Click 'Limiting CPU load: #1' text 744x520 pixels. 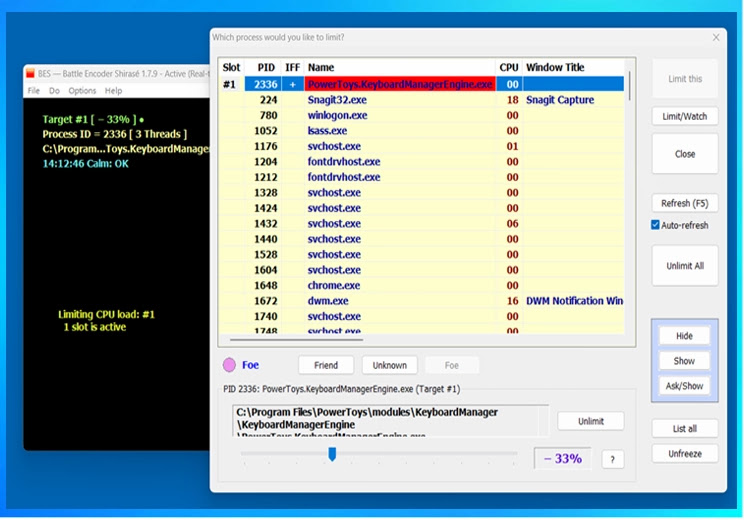pos(106,314)
